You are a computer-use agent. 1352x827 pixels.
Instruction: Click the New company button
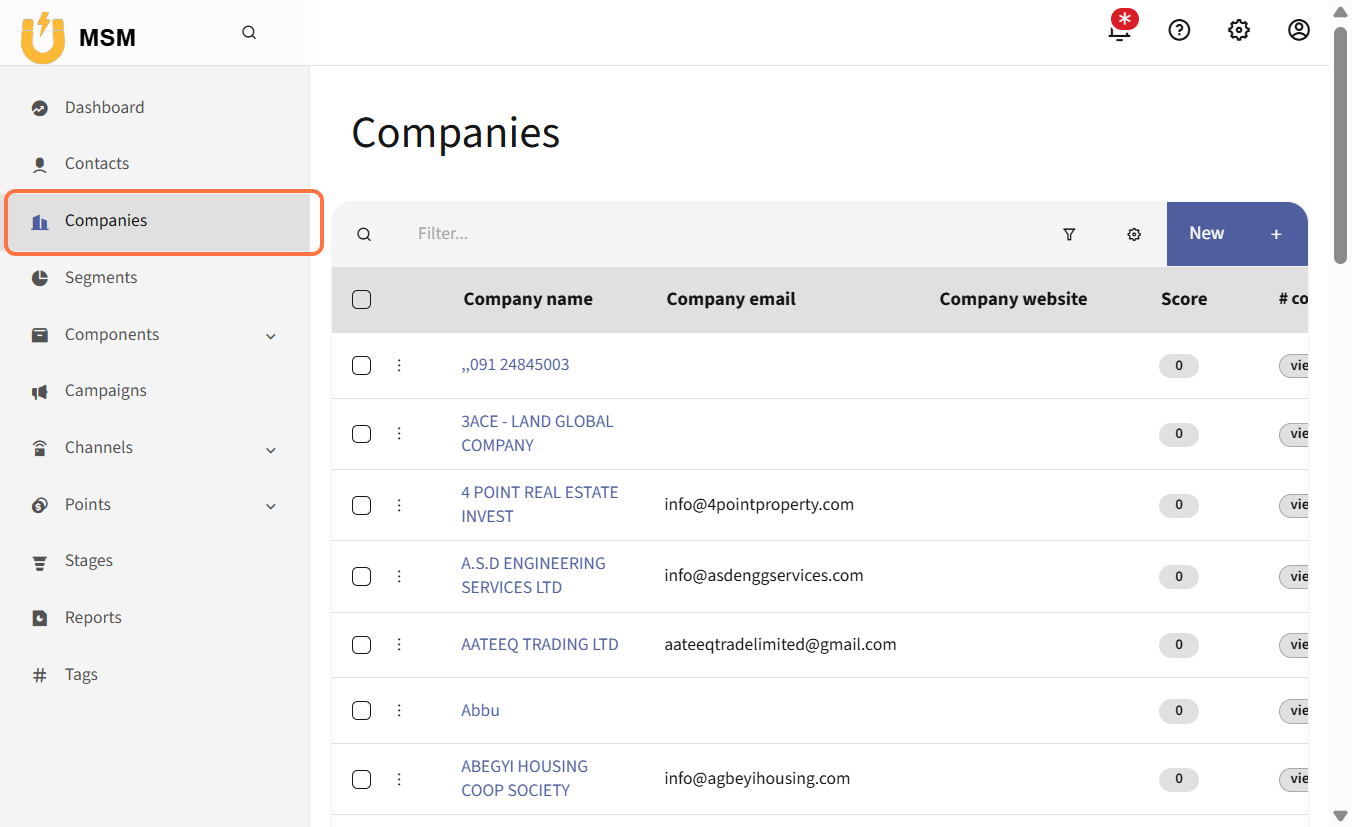tap(1236, 234)
